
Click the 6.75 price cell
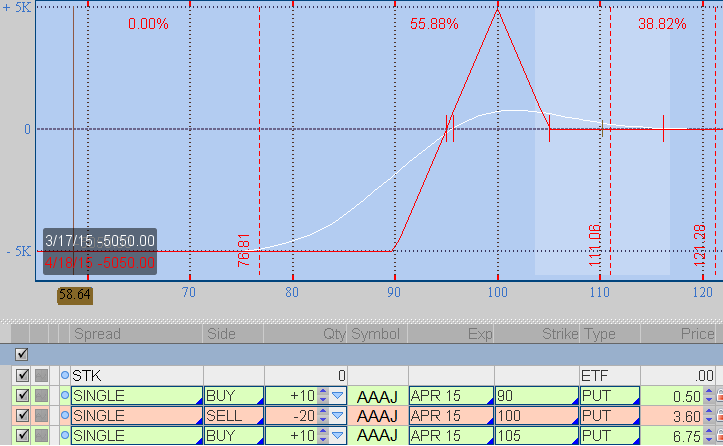pyautogui.click(x=672, y=435)
